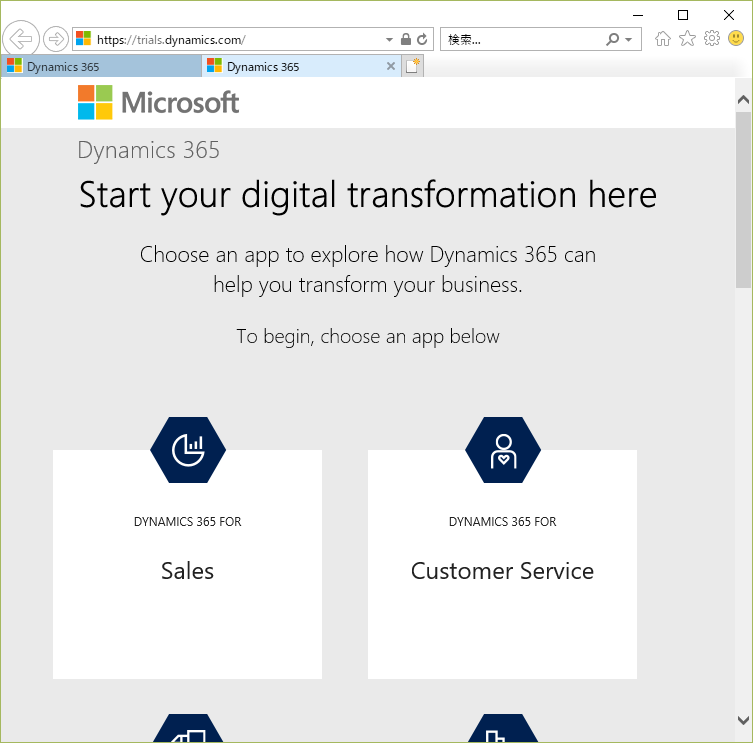753x743 pixels.
Task: Refresh the page with the reload icon
Action: [x=422, y=39]
